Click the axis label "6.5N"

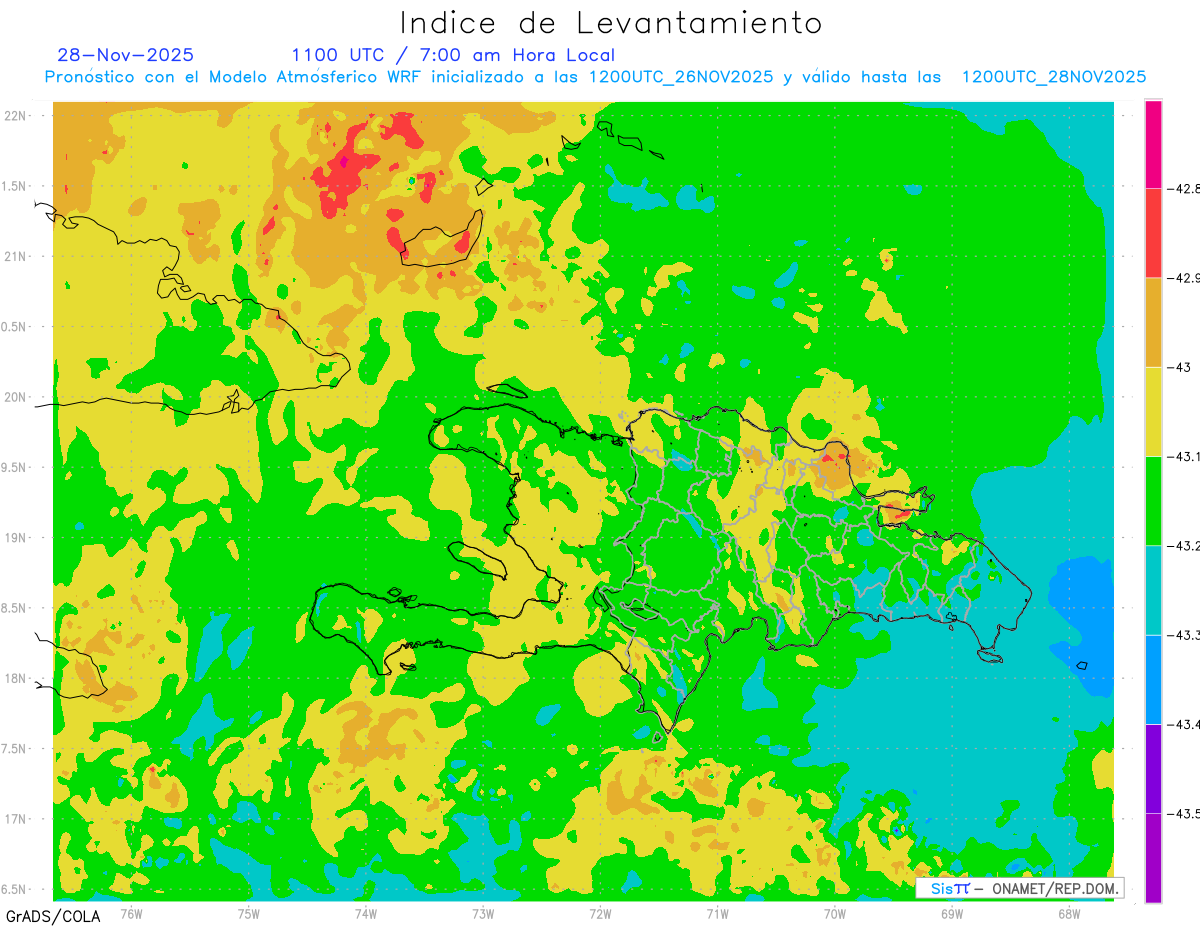click(14, 889)
